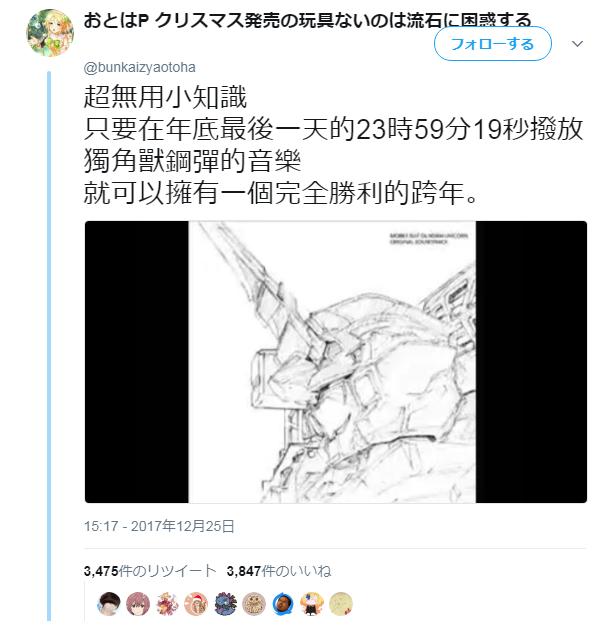This screenshot has width=614, height=621.
Task: Click the Mobile Suit Gundam Unicorn caption text
Action: tap(429, 238)
